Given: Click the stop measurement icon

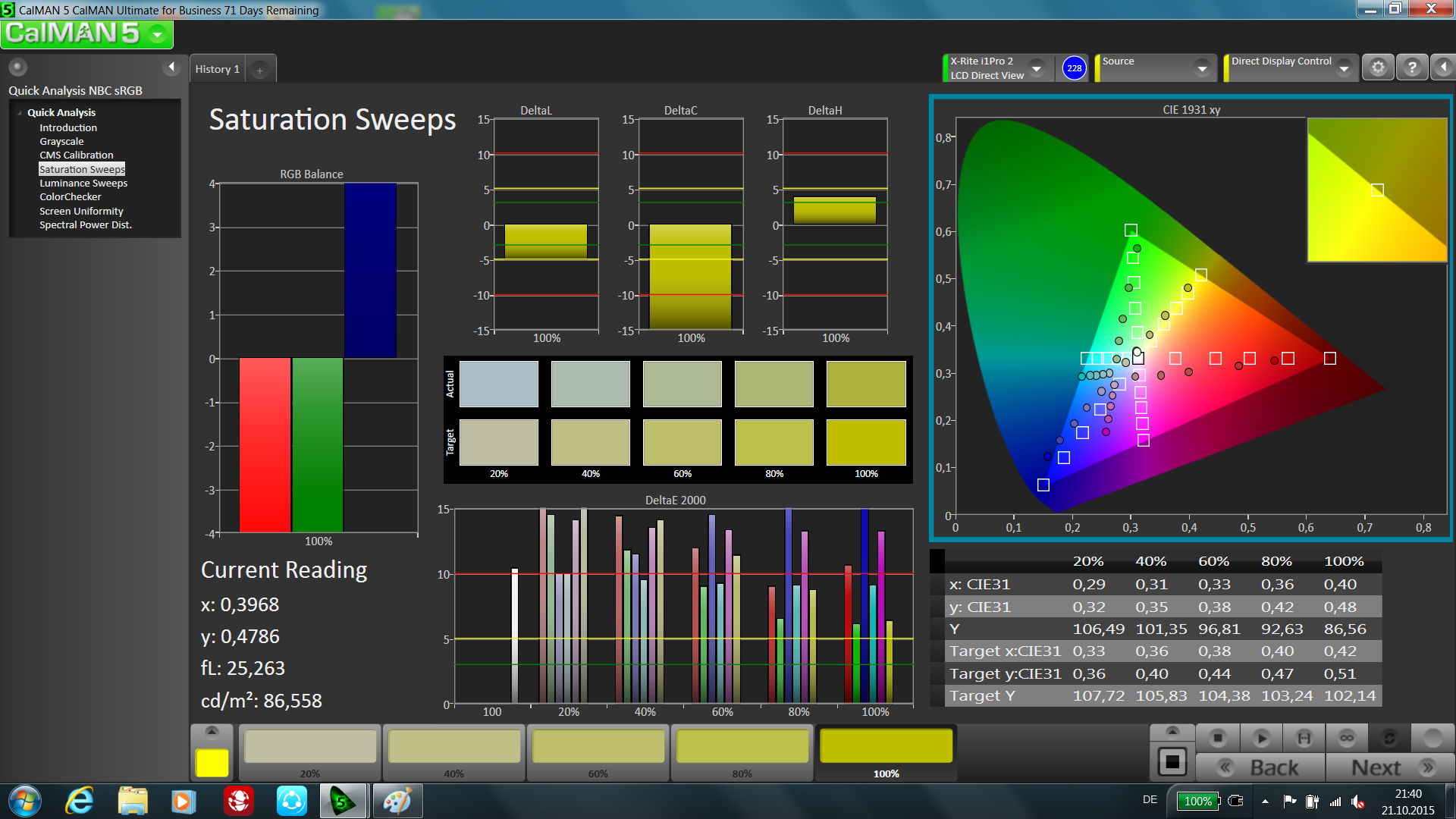Looking at the screenshot, I should pos(1218,738).
